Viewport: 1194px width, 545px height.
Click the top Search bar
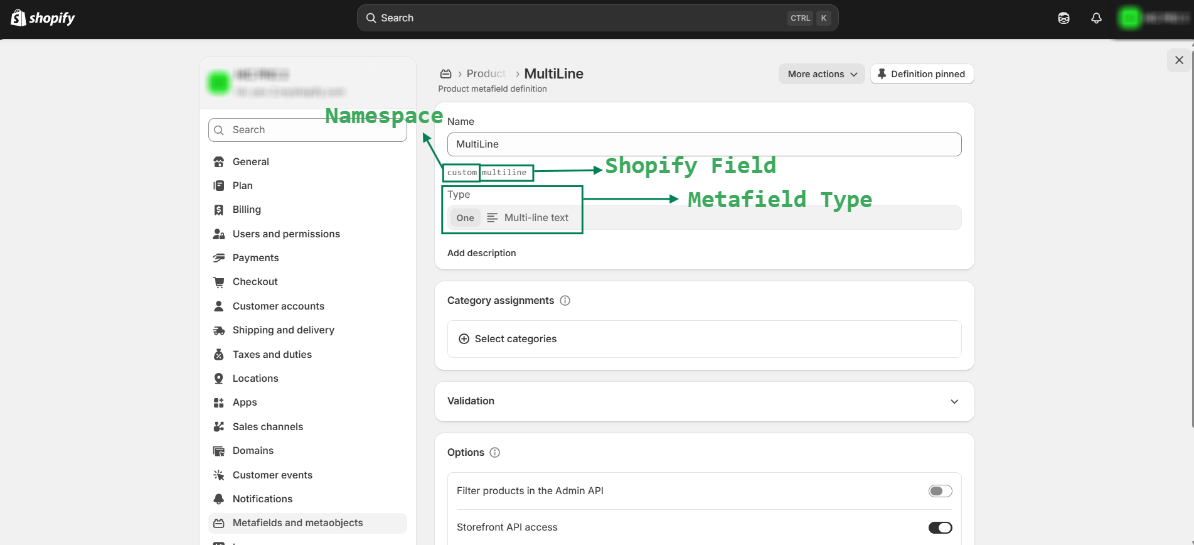(x=597, y=18)
